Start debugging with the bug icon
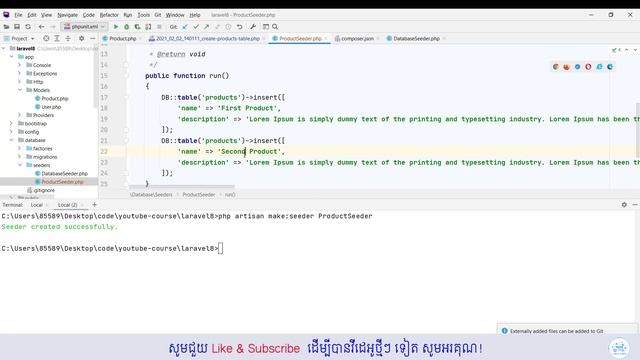 click(x=127, y=27)
